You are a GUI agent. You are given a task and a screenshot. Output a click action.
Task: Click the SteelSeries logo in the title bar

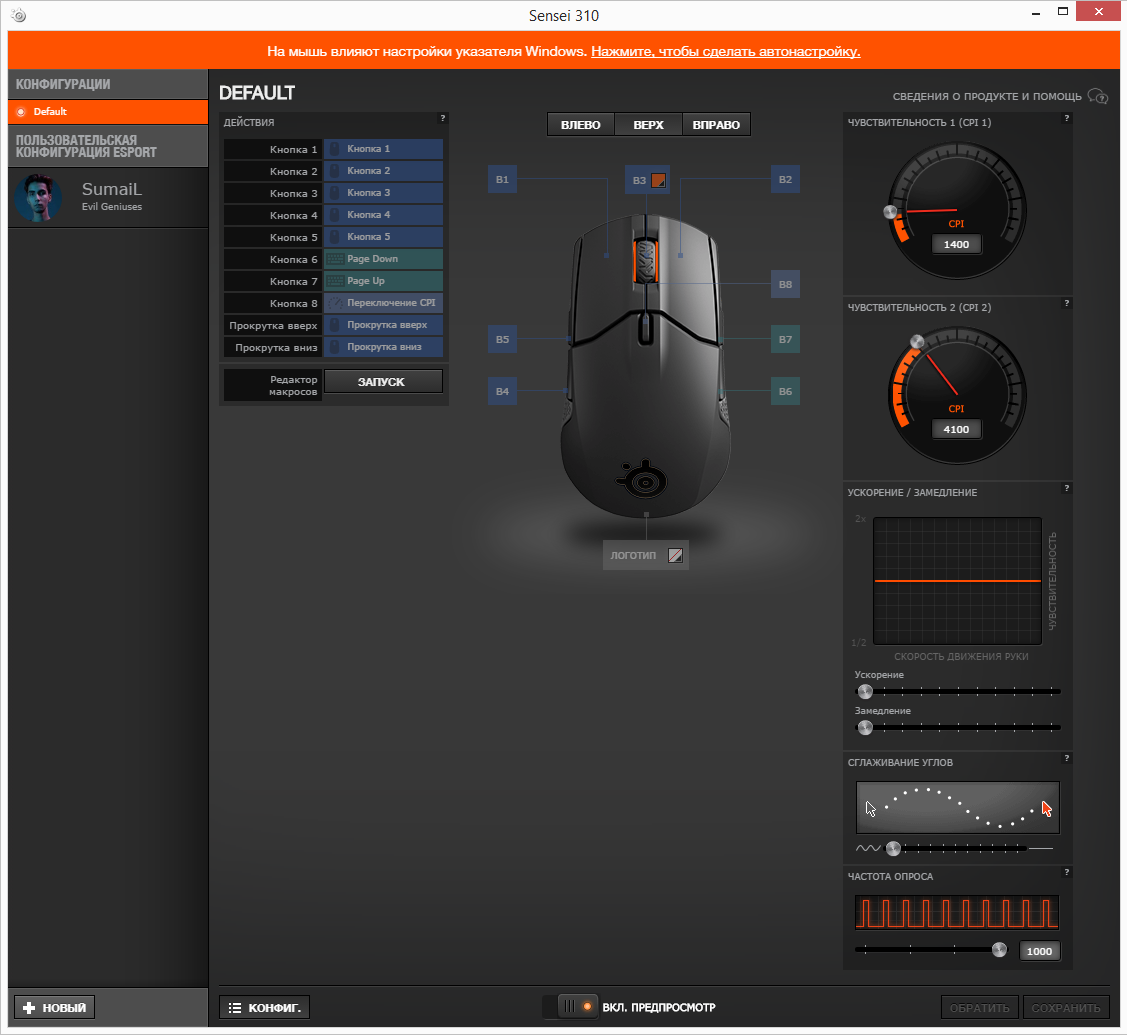click(x=19, y=15)
